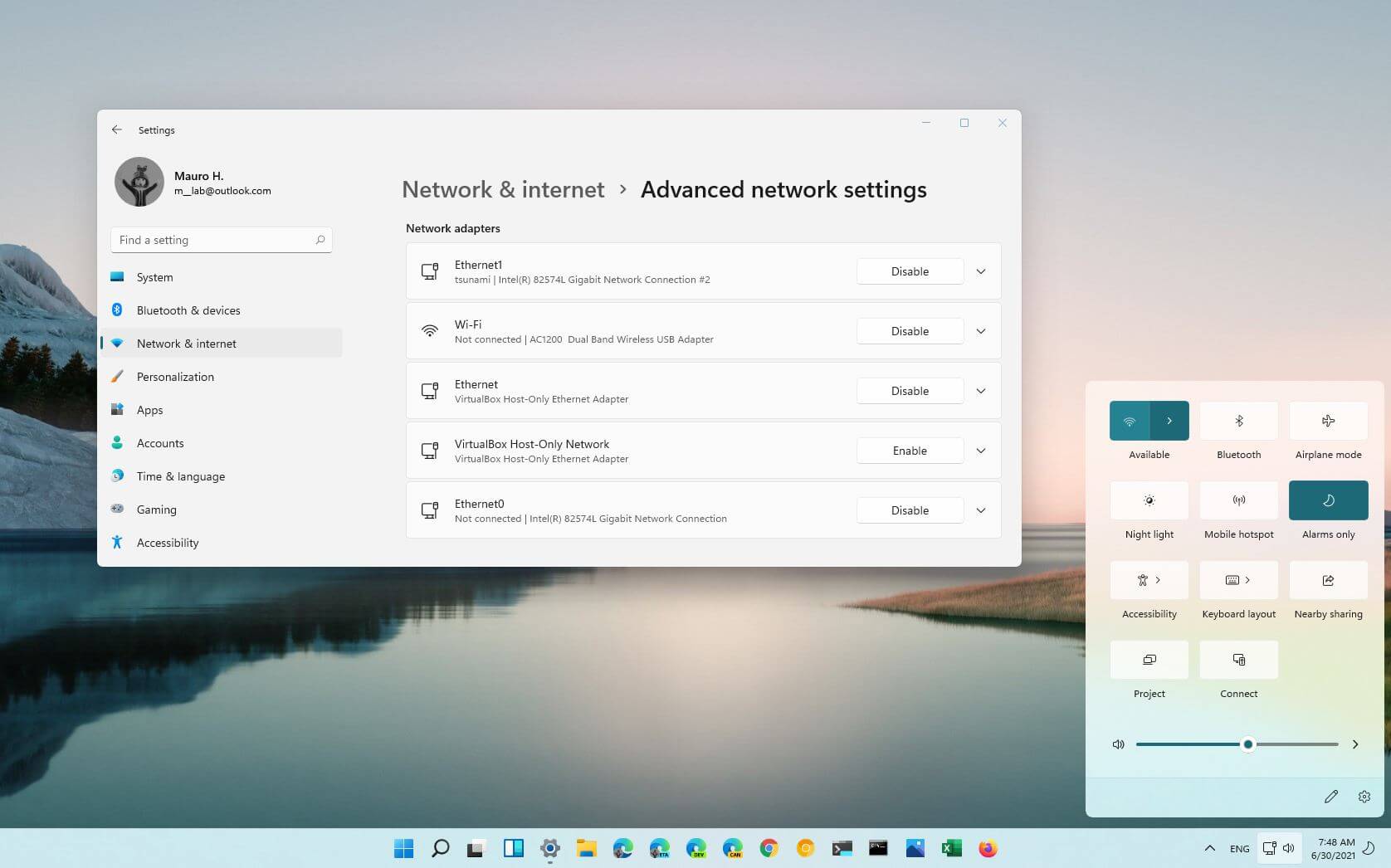
Task: Click the edit quick settings pencil icon
Action: [x=1331, y=796]
